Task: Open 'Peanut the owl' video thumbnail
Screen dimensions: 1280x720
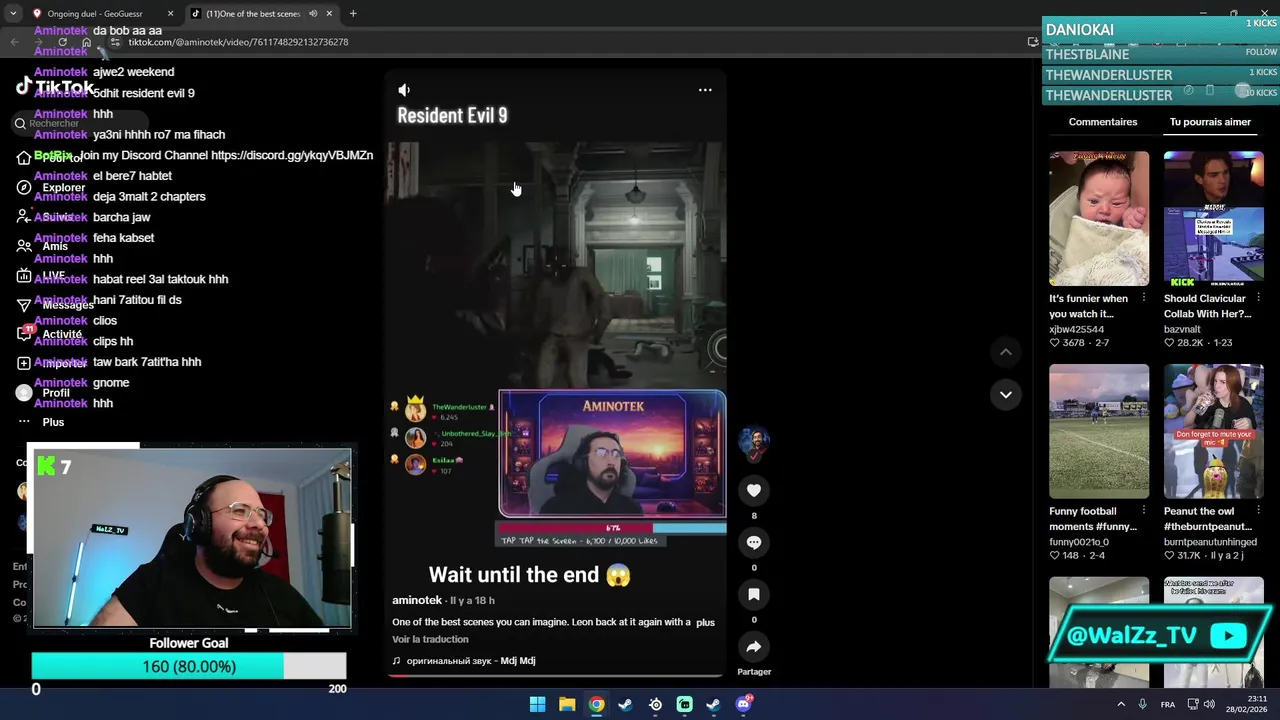Action: coord(1213,431)
